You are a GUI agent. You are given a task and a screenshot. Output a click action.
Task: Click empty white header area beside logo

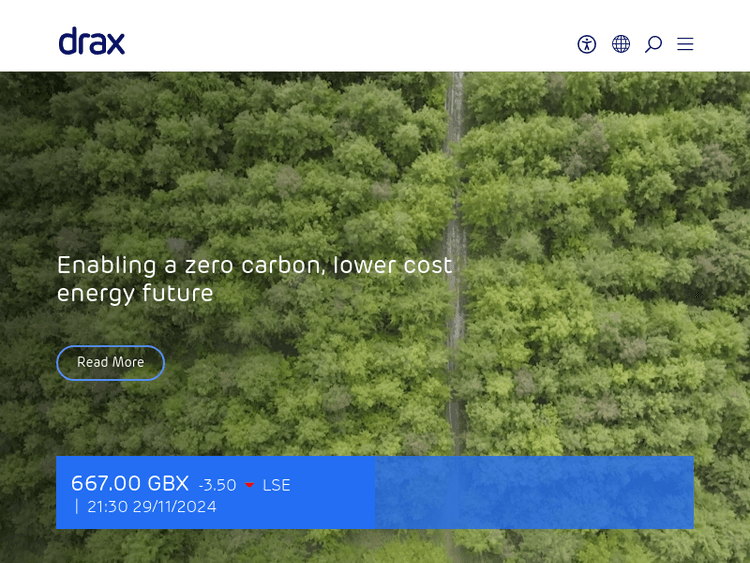tap(350, 40)
